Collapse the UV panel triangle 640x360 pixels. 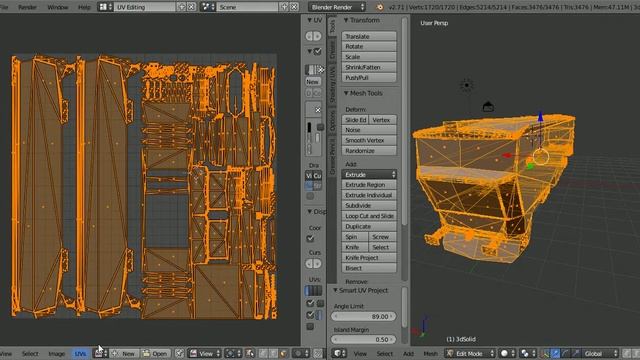pyautogui.click(x=309, y=20)
